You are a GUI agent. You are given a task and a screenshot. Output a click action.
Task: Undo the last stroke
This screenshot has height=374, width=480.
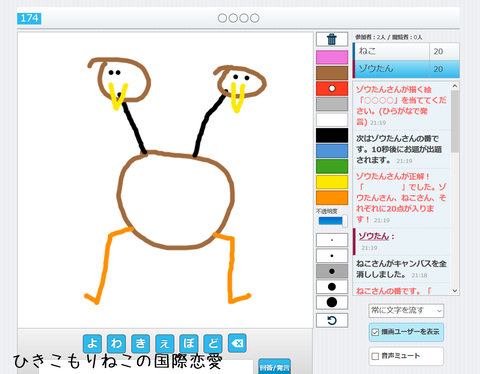click(332, 320)
